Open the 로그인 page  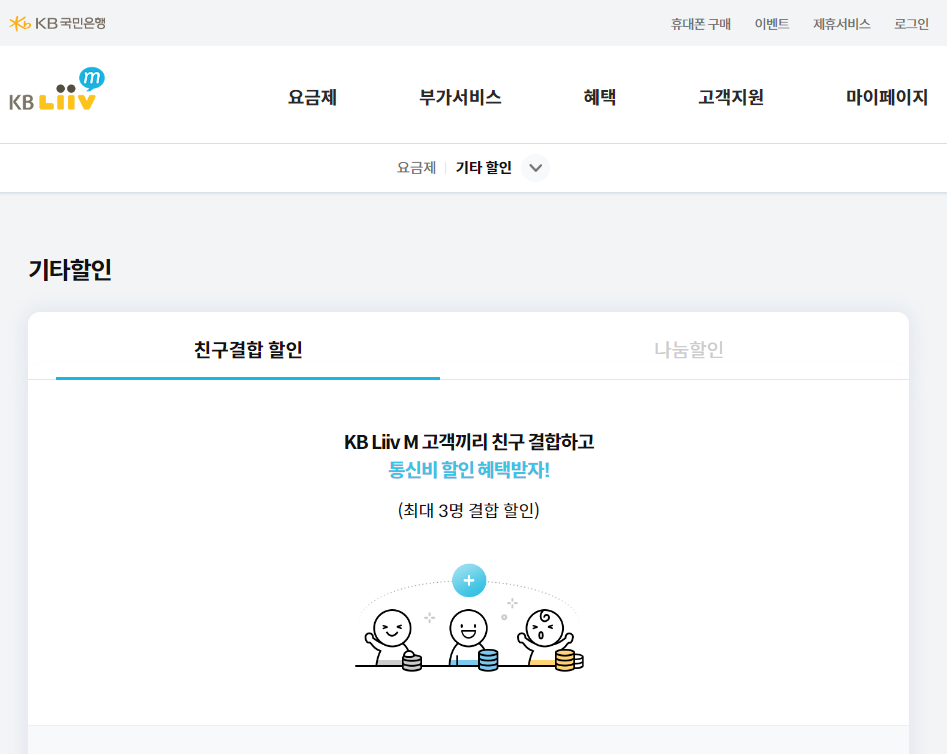[x=911, y=23]
